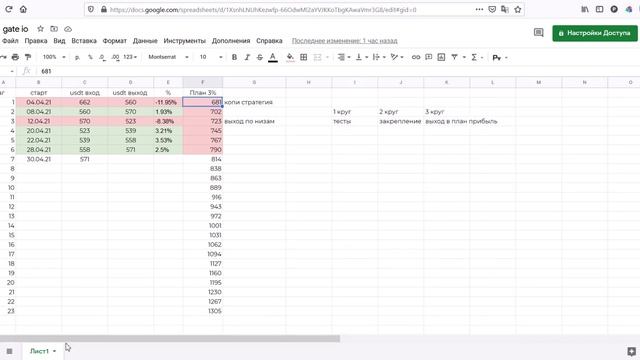
Task: Create a filter with the funnel icon
Action: (x=454, y=57)
